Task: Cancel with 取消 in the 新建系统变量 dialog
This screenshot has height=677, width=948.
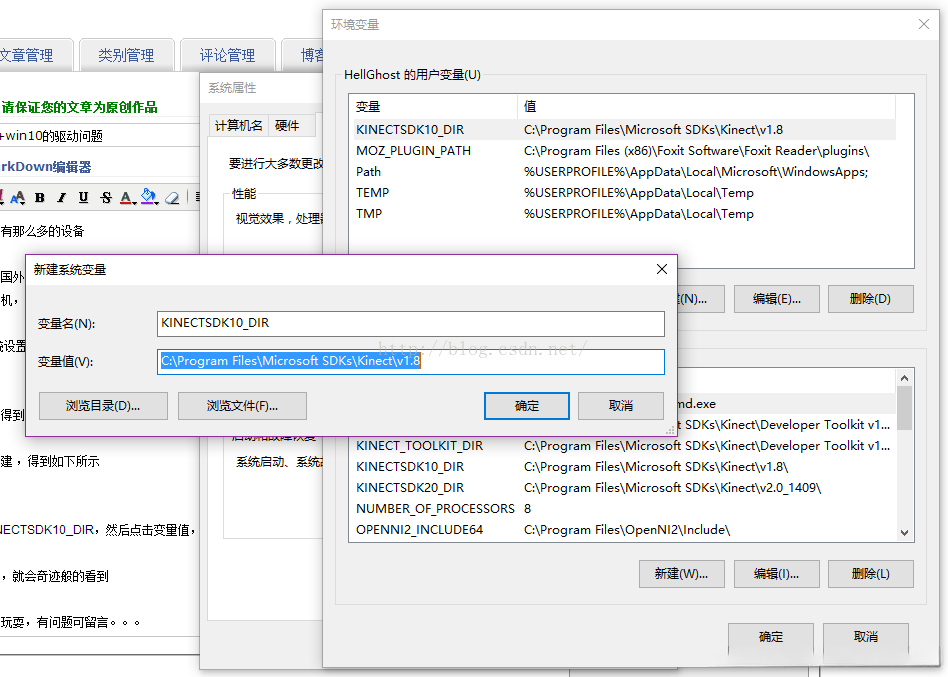Action: click(x=621, y=406)
